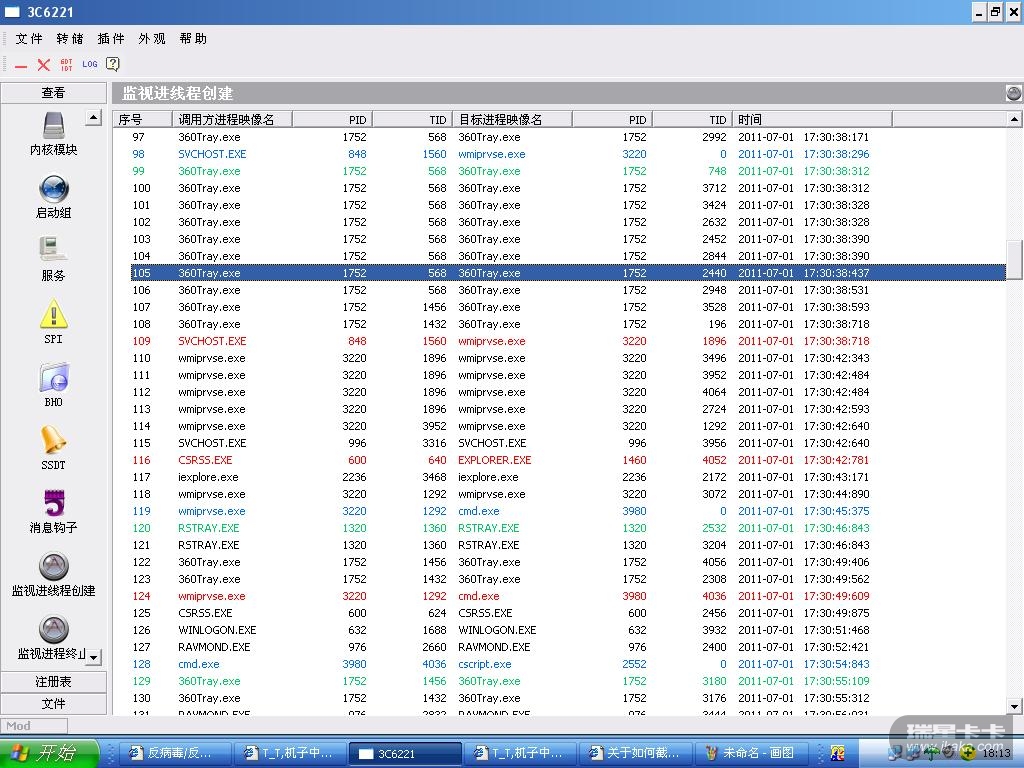The height and width of the screenshot is (768, 1024).
Task: Switch to 反病毒/反... taskbar window
Action: pyautogui.click(x=178, y=753)
